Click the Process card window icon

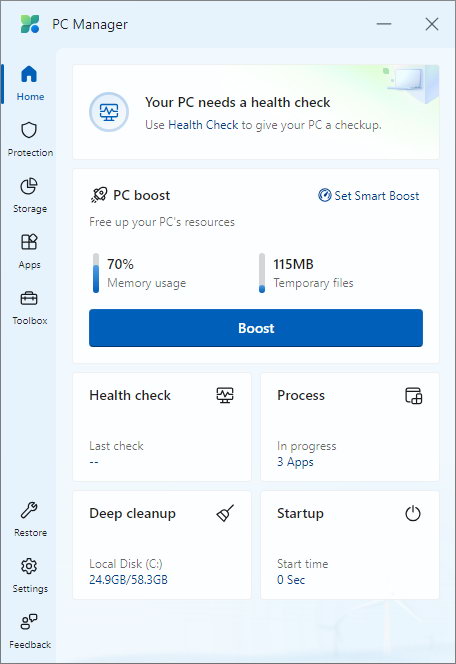click(x=414, y=396)
